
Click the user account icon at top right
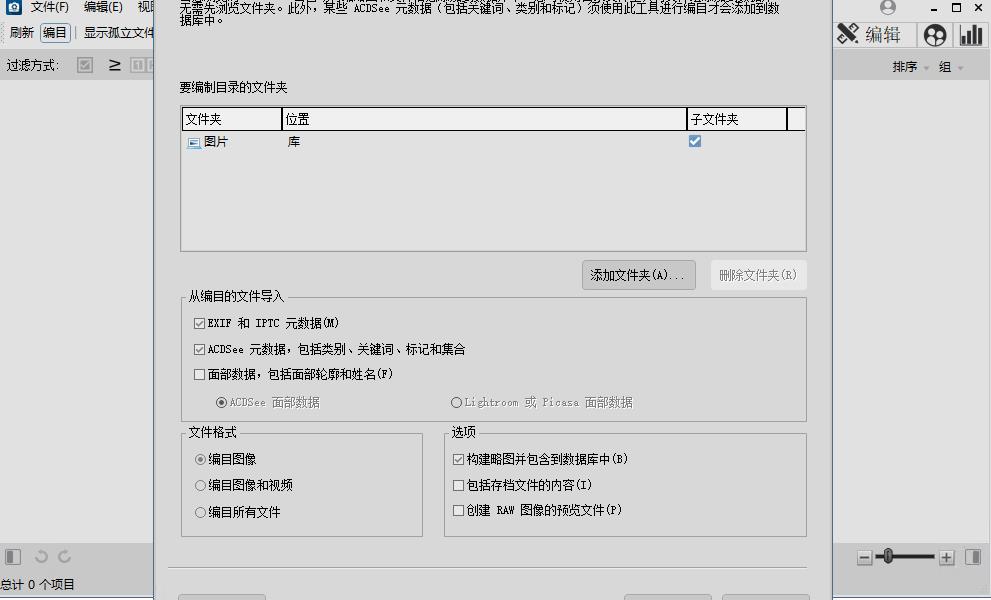tap(886, 8)
